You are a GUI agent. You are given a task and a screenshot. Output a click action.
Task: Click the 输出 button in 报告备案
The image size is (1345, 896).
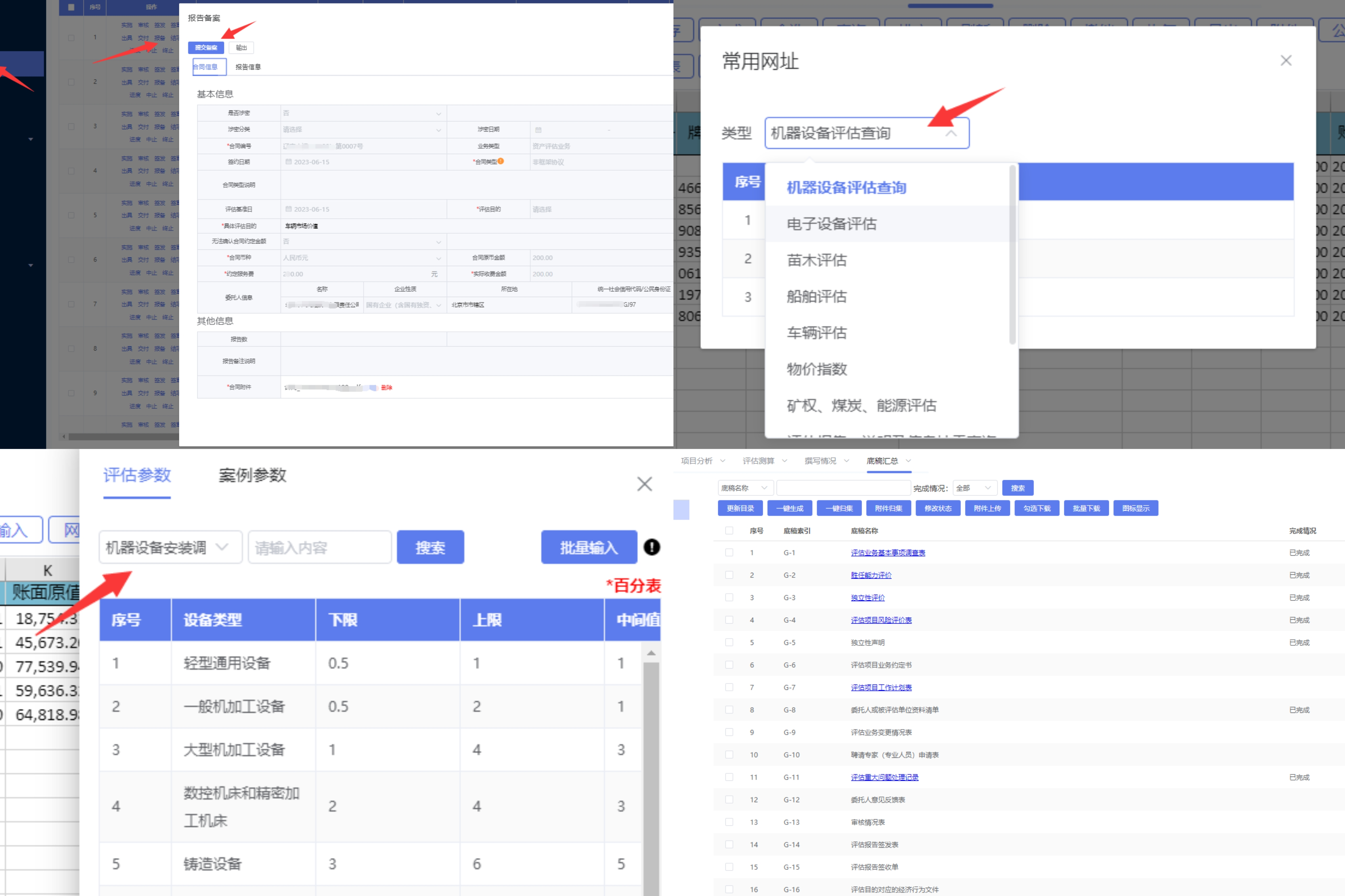click(x=241, y=48)
